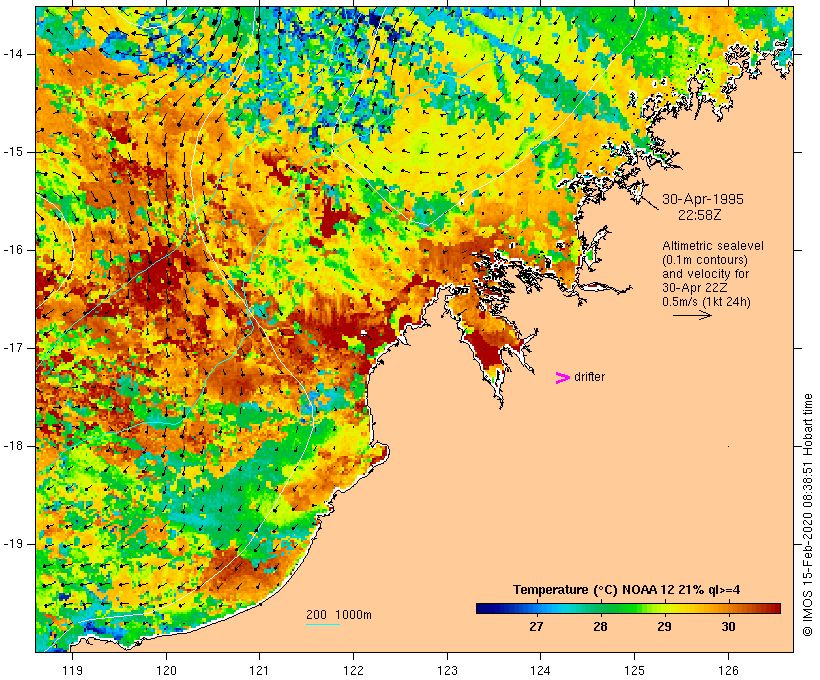The width and height of the screenshot is (820, 680).
Task: Click the 0.5m/s velocity scale arrow
Action: click(x=692, y=315)
